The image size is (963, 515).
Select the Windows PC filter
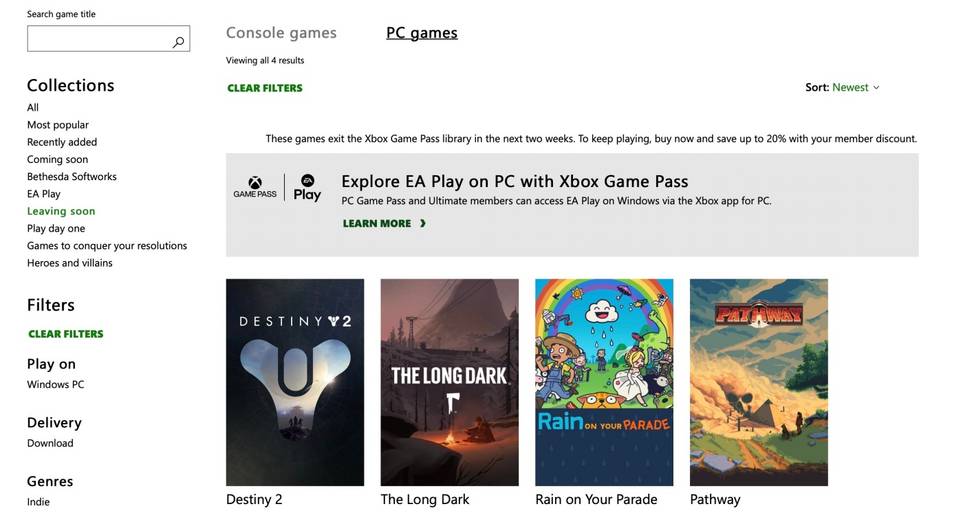(56, 384)
